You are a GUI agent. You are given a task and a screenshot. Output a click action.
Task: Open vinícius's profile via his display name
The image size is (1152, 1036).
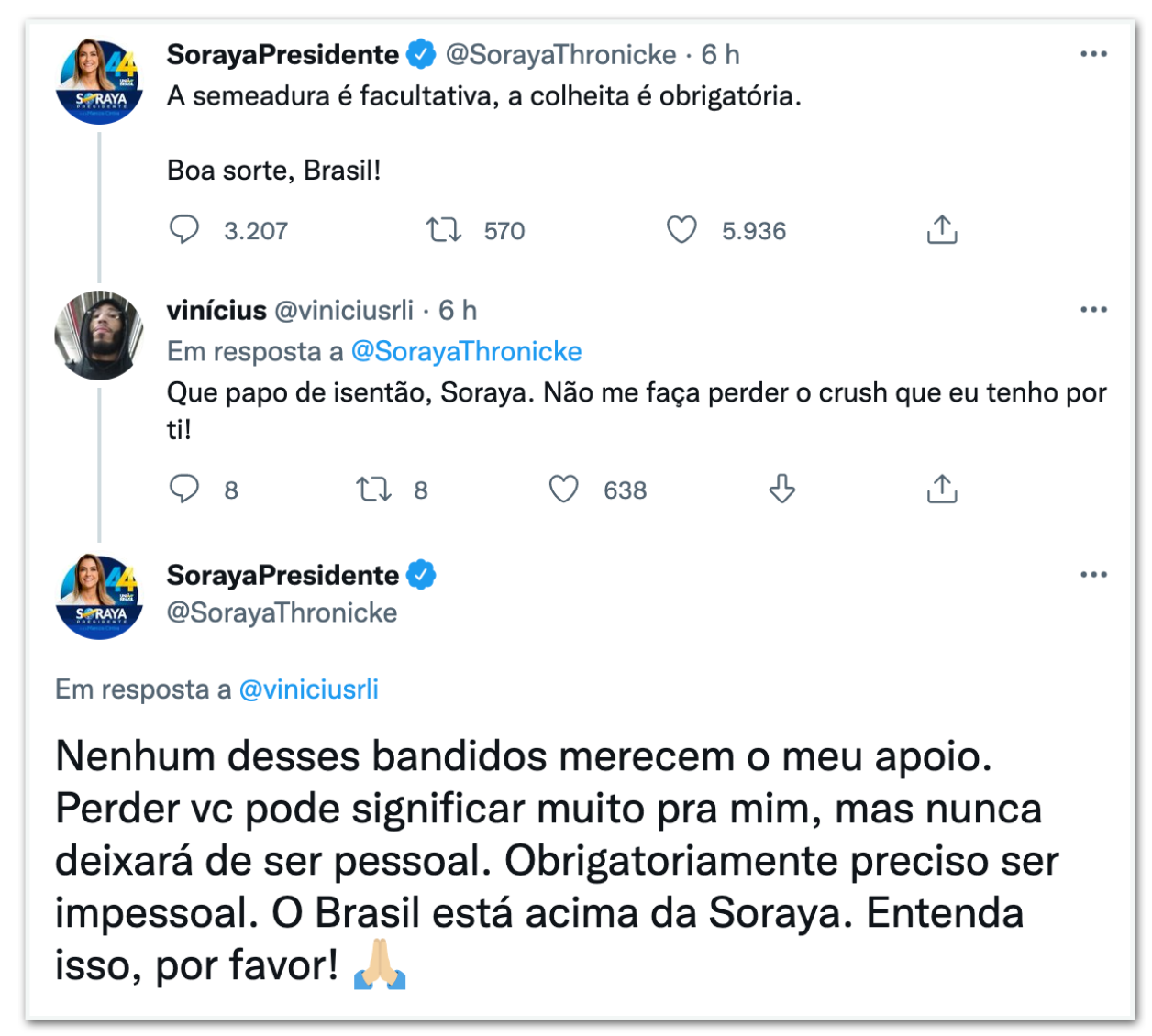click(x=216, y=311)
